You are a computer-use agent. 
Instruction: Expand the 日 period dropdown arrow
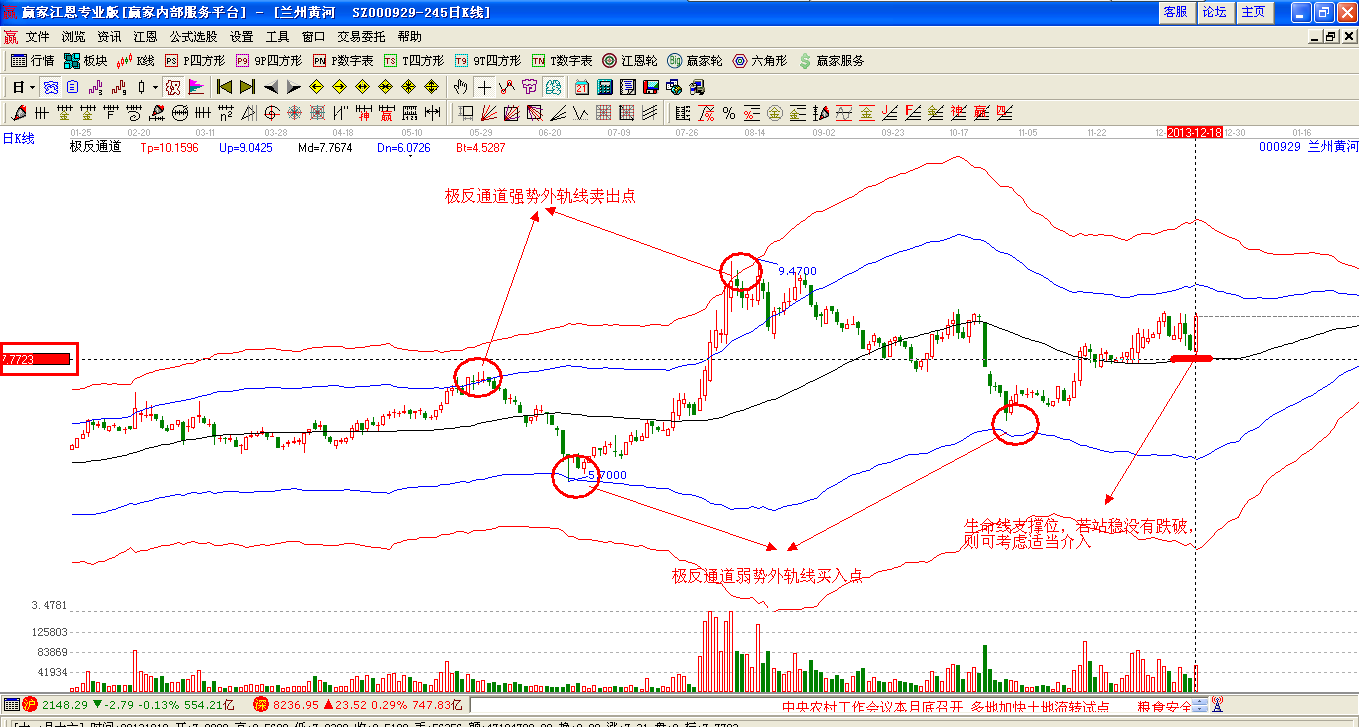click(32, 87)
